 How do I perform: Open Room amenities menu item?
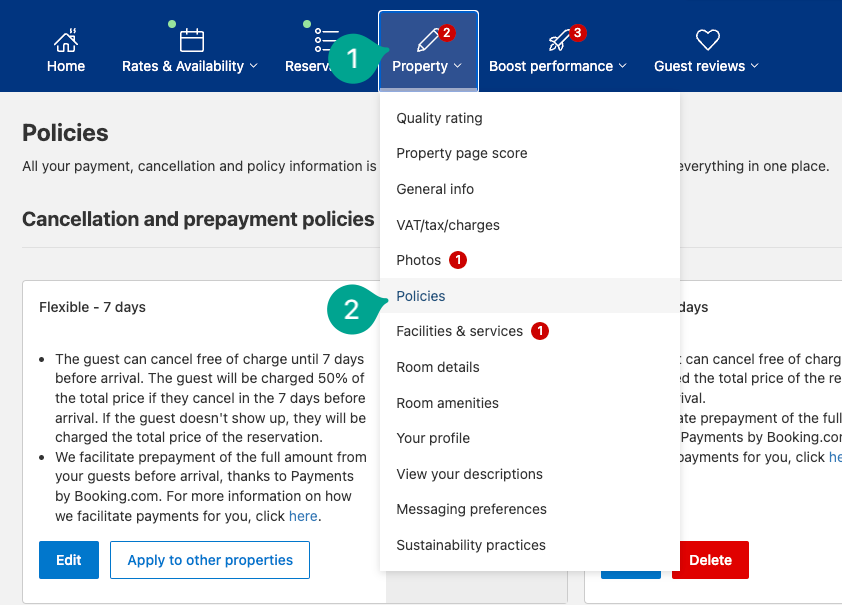(x=529, y=403)
